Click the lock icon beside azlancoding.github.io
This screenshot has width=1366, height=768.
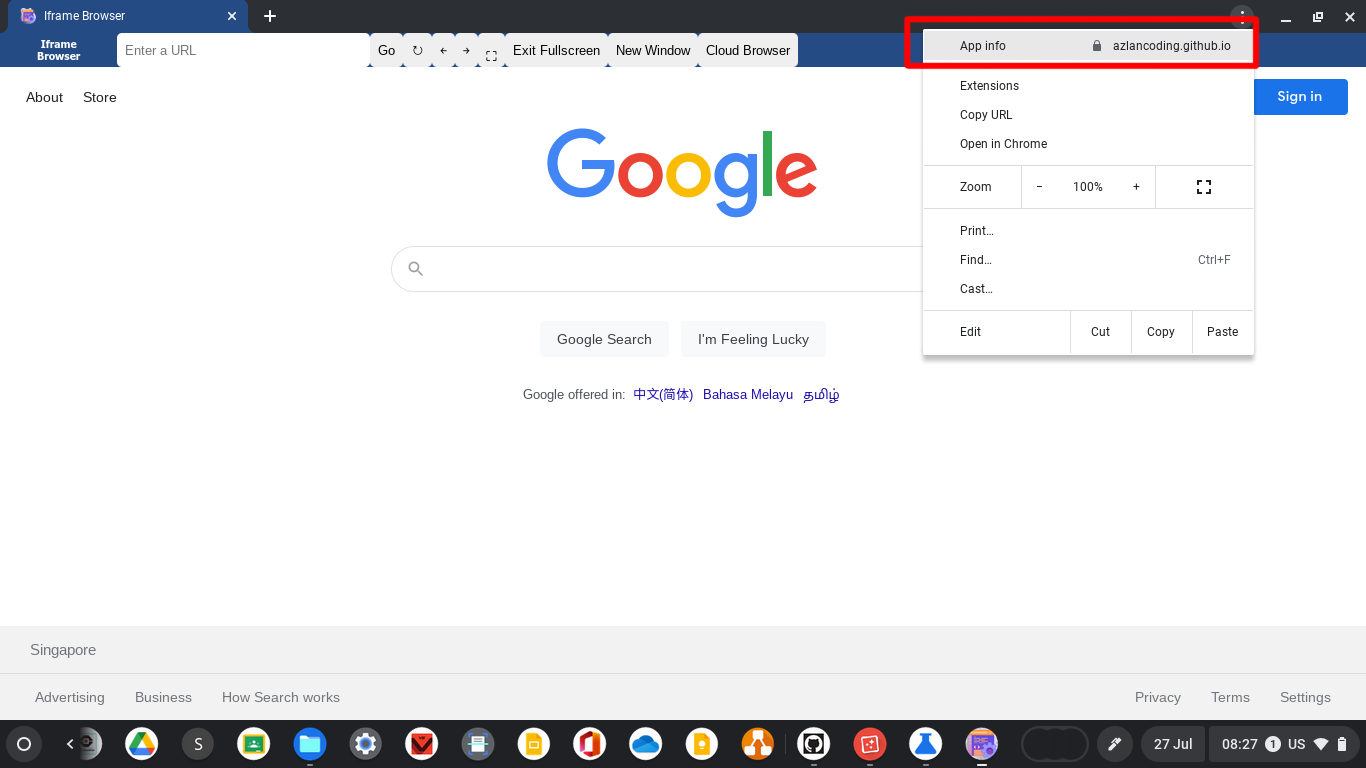coord(1097,46)
